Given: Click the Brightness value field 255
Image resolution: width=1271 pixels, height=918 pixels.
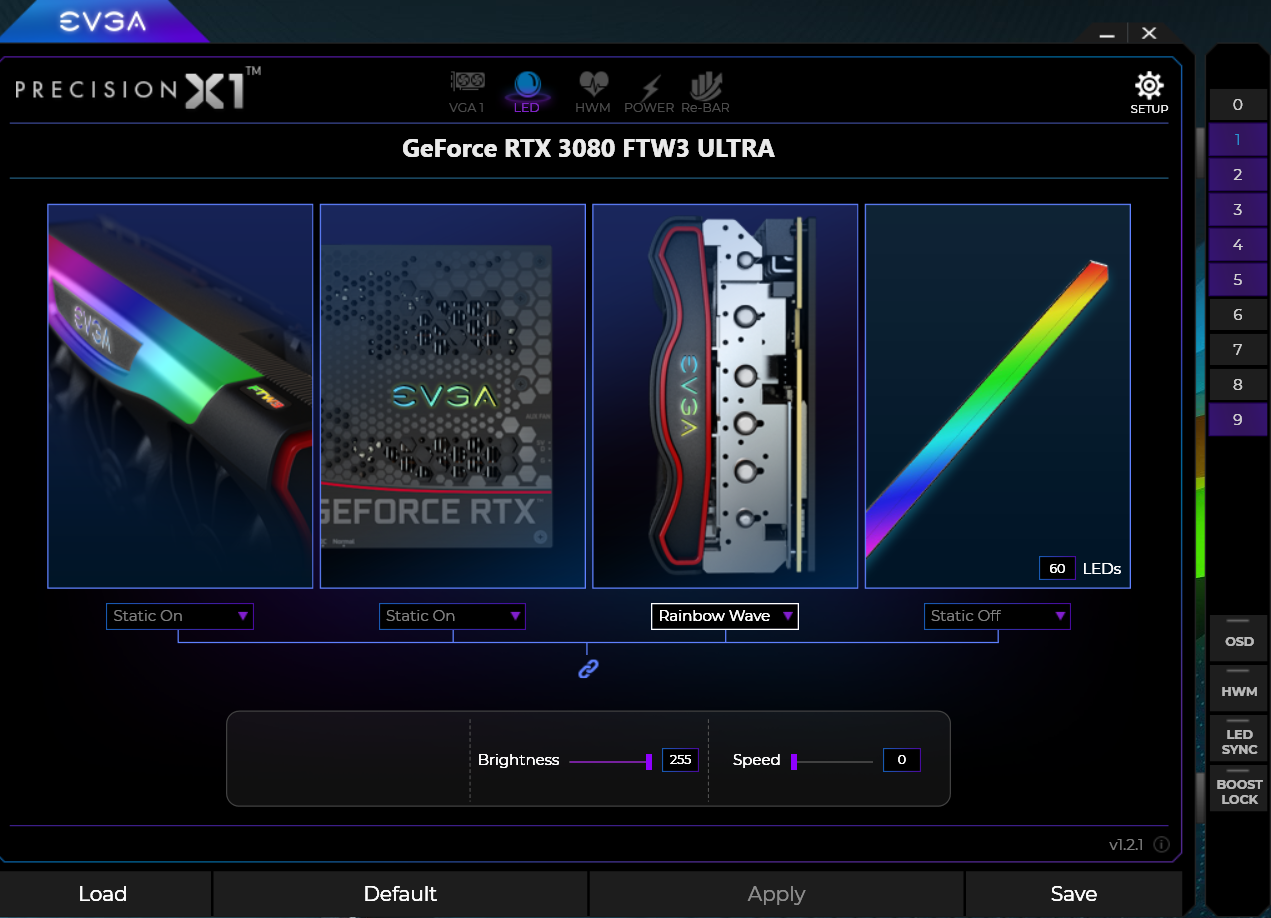Looking at the screenshot, I should (680, 760).
